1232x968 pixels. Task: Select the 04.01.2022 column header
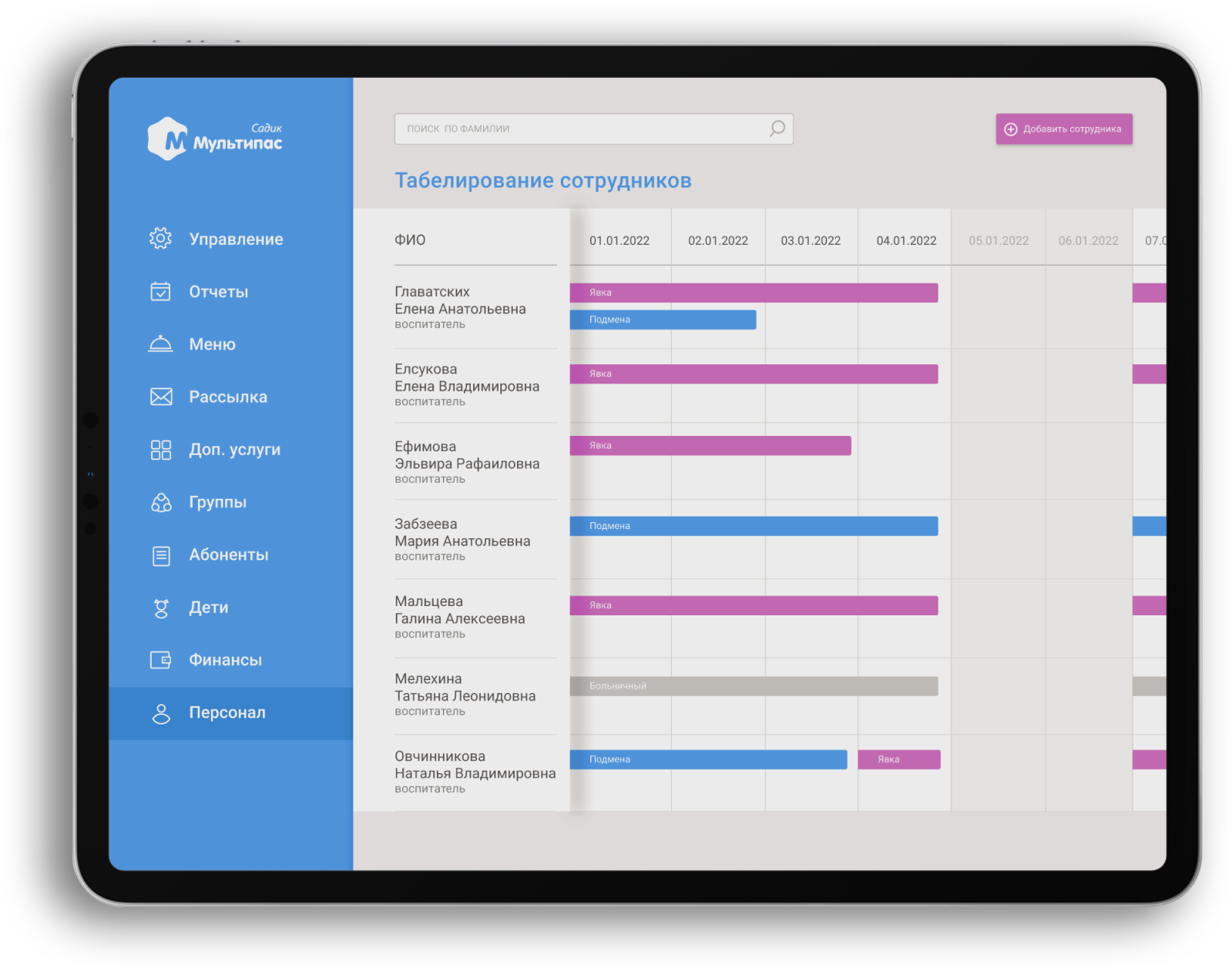(906, 240)
